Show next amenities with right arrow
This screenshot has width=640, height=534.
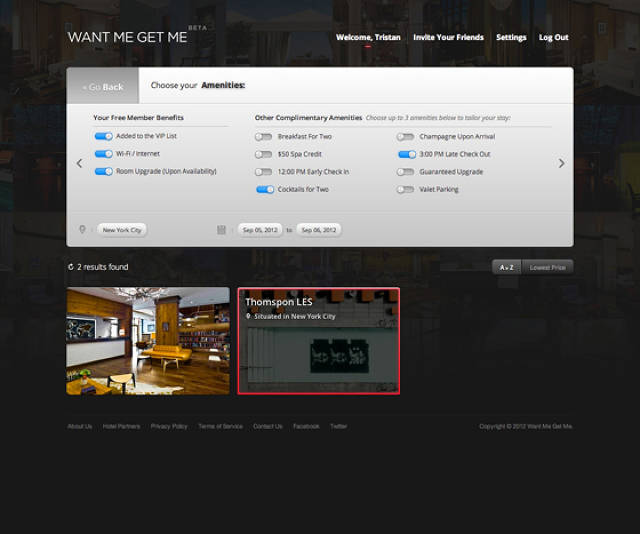pyautogui.click(x=561, y=163)
